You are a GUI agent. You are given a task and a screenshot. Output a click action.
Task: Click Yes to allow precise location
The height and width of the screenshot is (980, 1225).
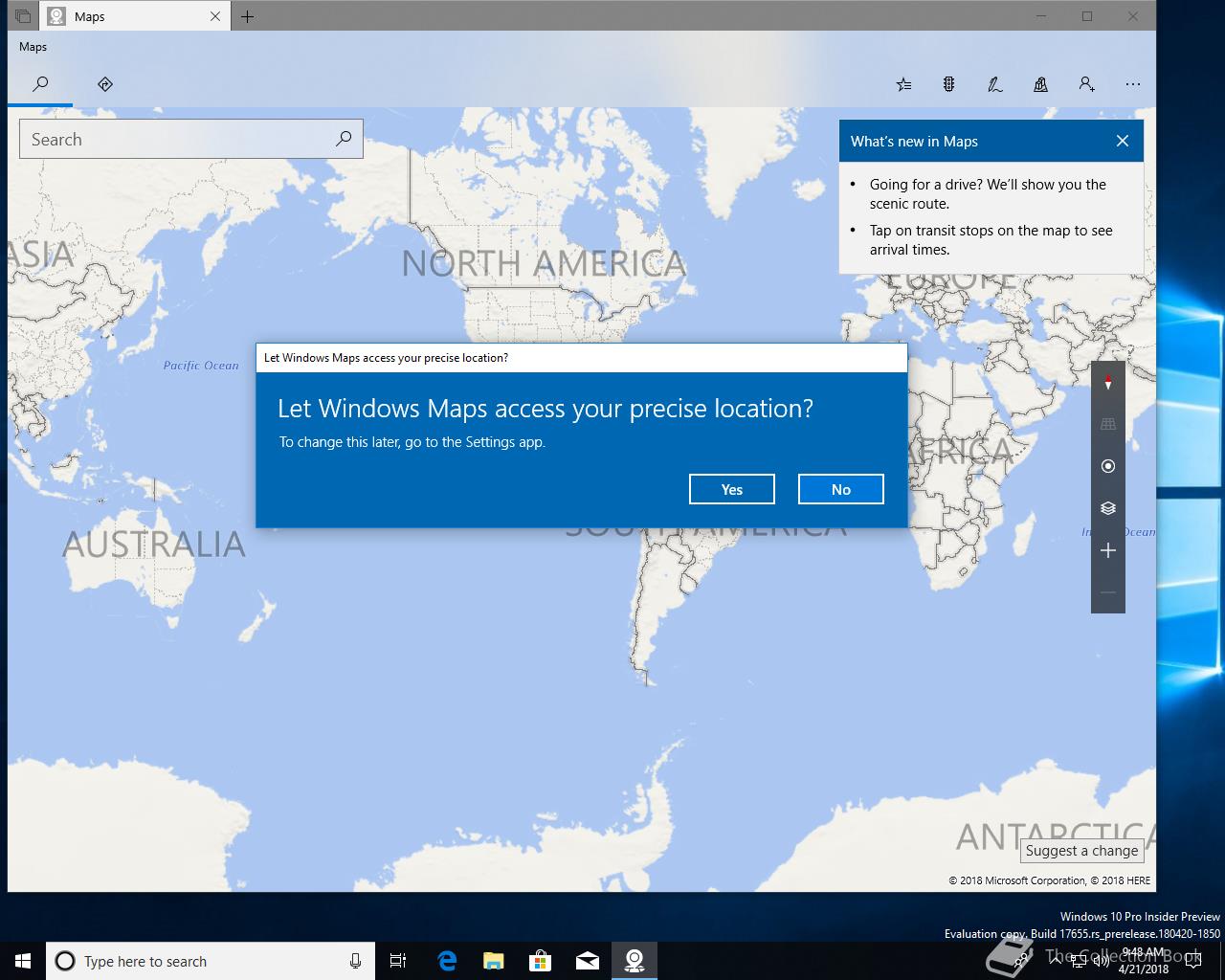(x=732, y=489)
